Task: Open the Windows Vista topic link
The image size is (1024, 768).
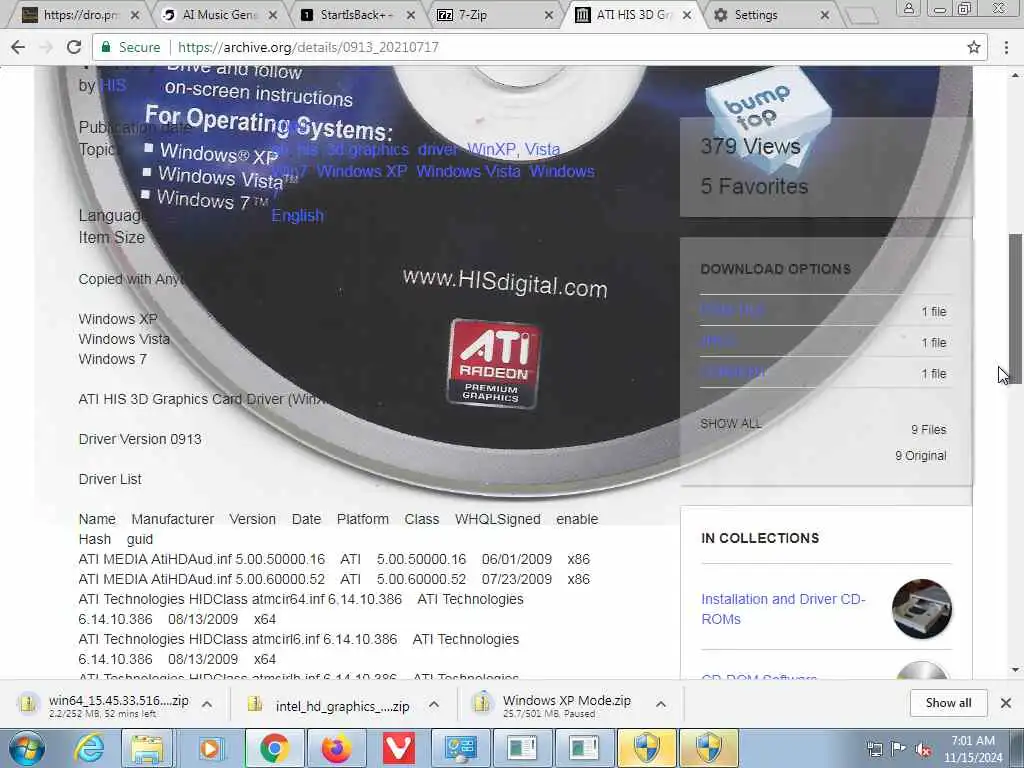Action: pyautogui.click(x=468, y=171)
